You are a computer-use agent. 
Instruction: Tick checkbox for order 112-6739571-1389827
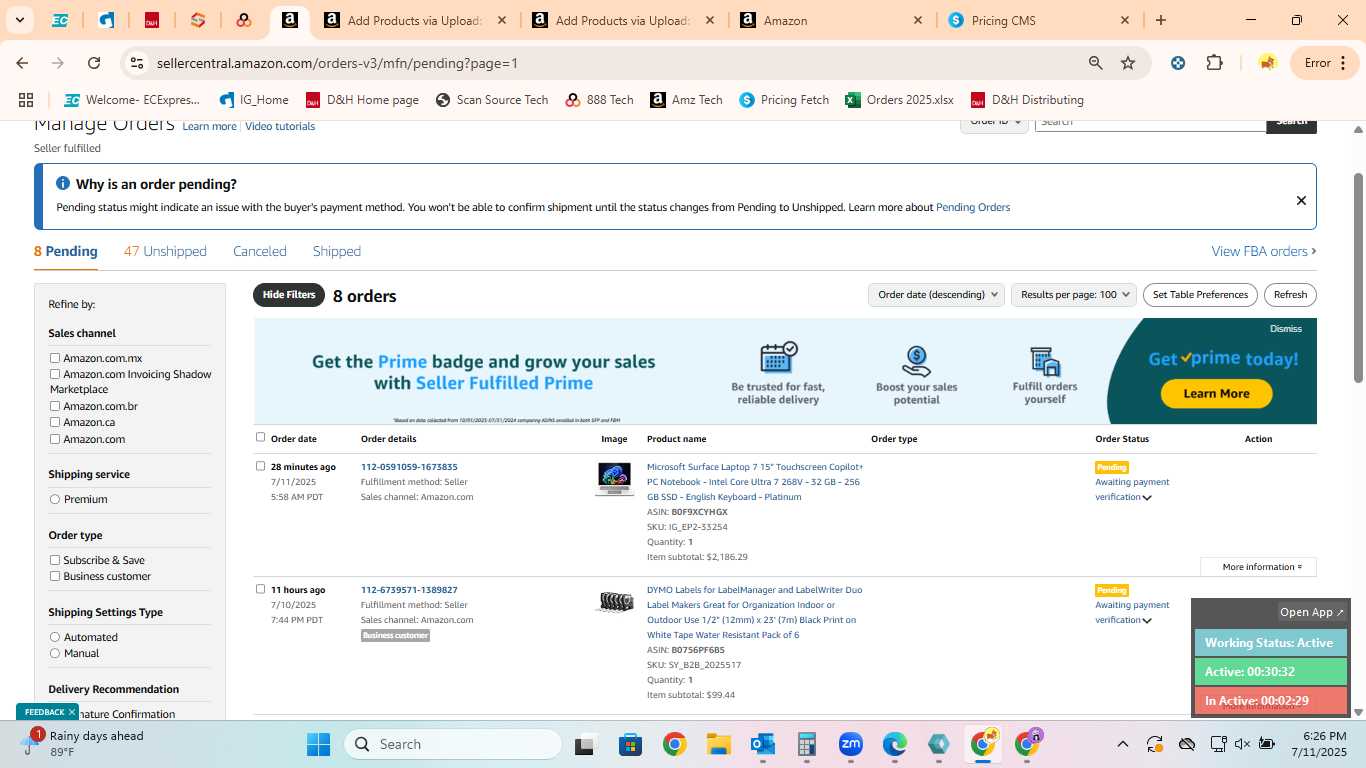pyautogui.click(x=261, y=589)
